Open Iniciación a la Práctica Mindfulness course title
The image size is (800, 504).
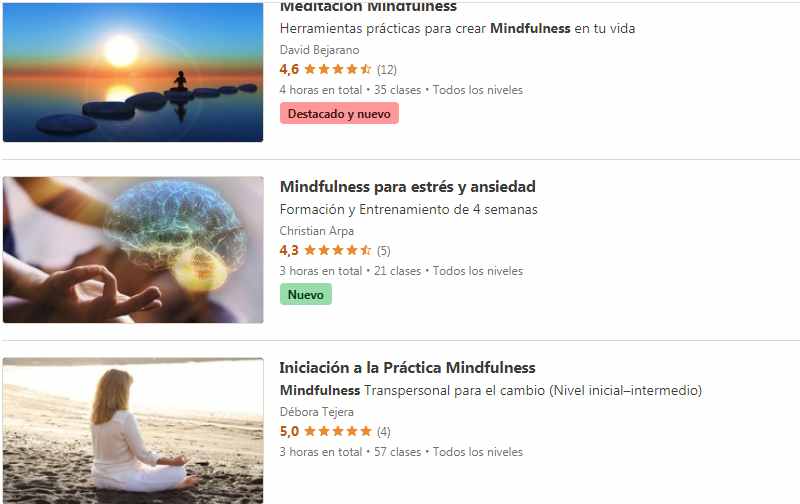coord(407,368)
